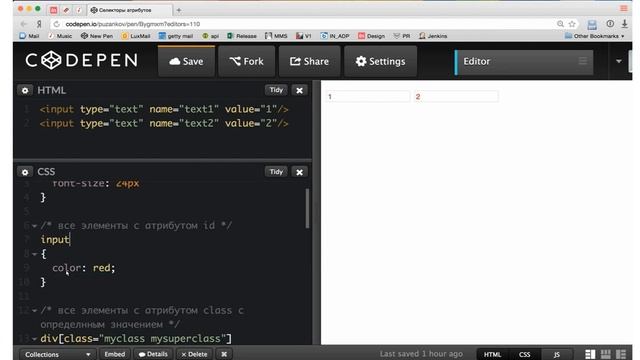The height and width of the screenshot is (360, 640).
Task: Select the second pinned tab
Action: pos(66,10)
